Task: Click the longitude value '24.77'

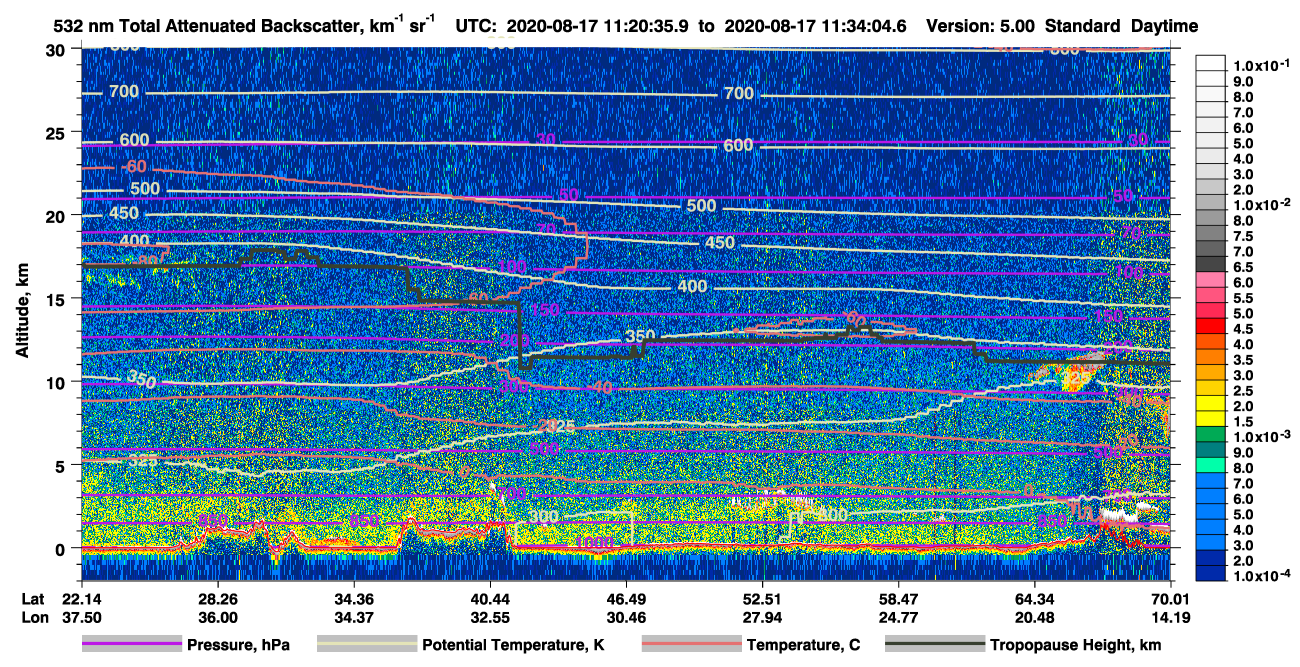Action: [x=898, y=618]
